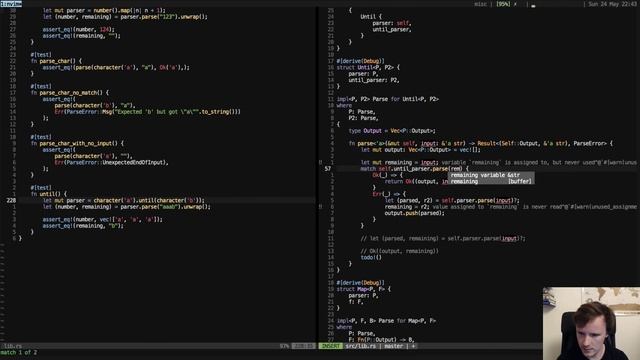
Task: Click the 'todo!()' line
Action: click(x=371, y=258)
